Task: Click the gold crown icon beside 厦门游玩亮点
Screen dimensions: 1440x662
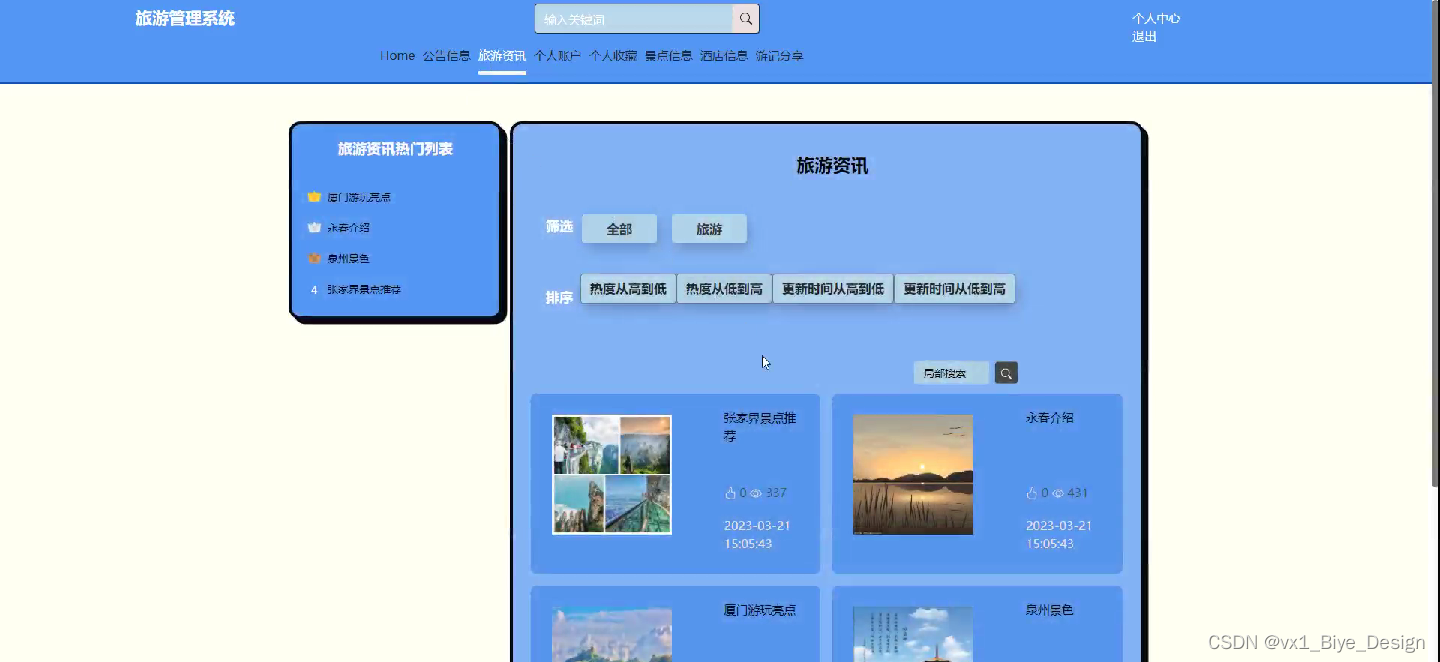Action: 314,197
